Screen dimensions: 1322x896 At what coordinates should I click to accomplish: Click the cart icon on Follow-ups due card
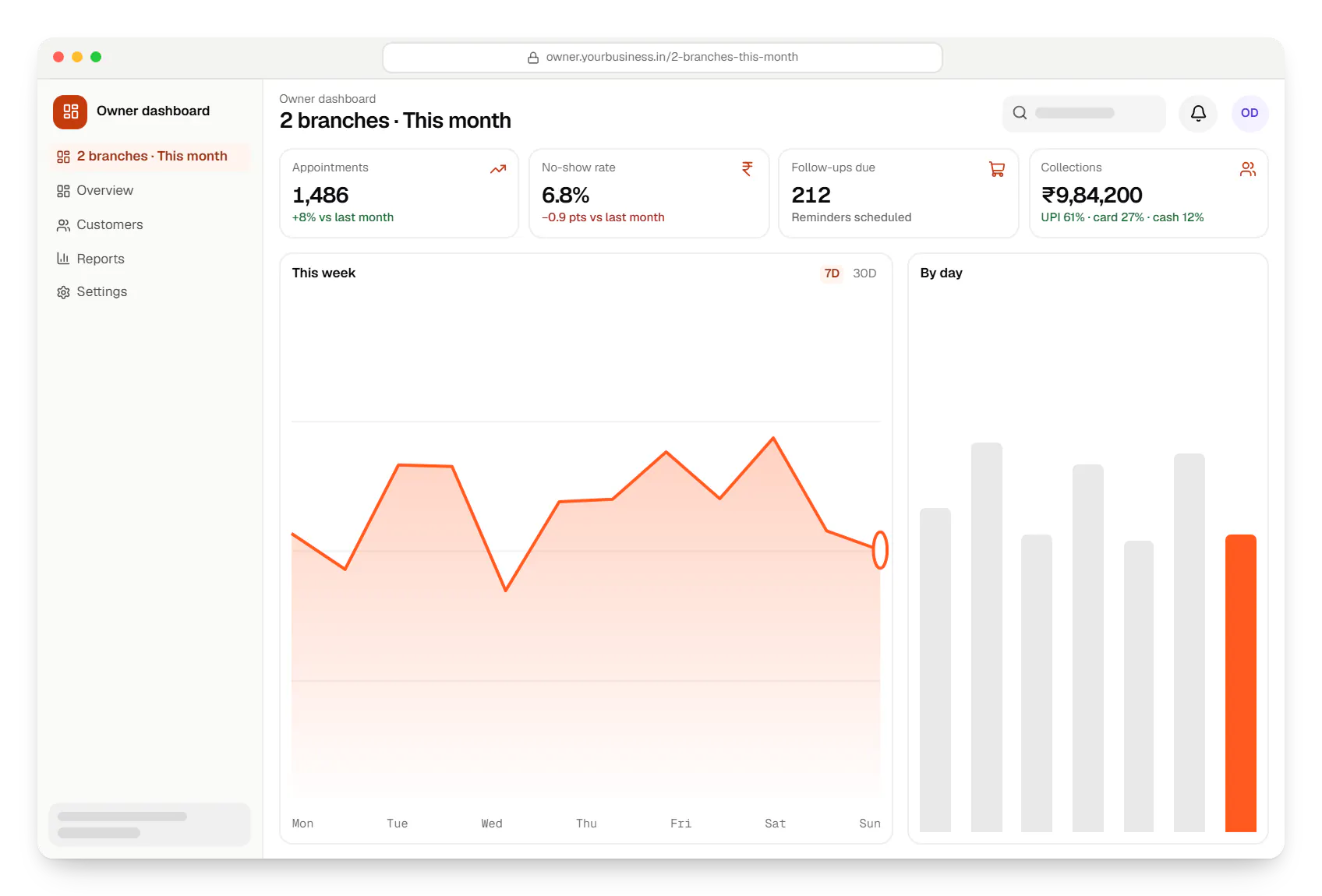point(997,169)
